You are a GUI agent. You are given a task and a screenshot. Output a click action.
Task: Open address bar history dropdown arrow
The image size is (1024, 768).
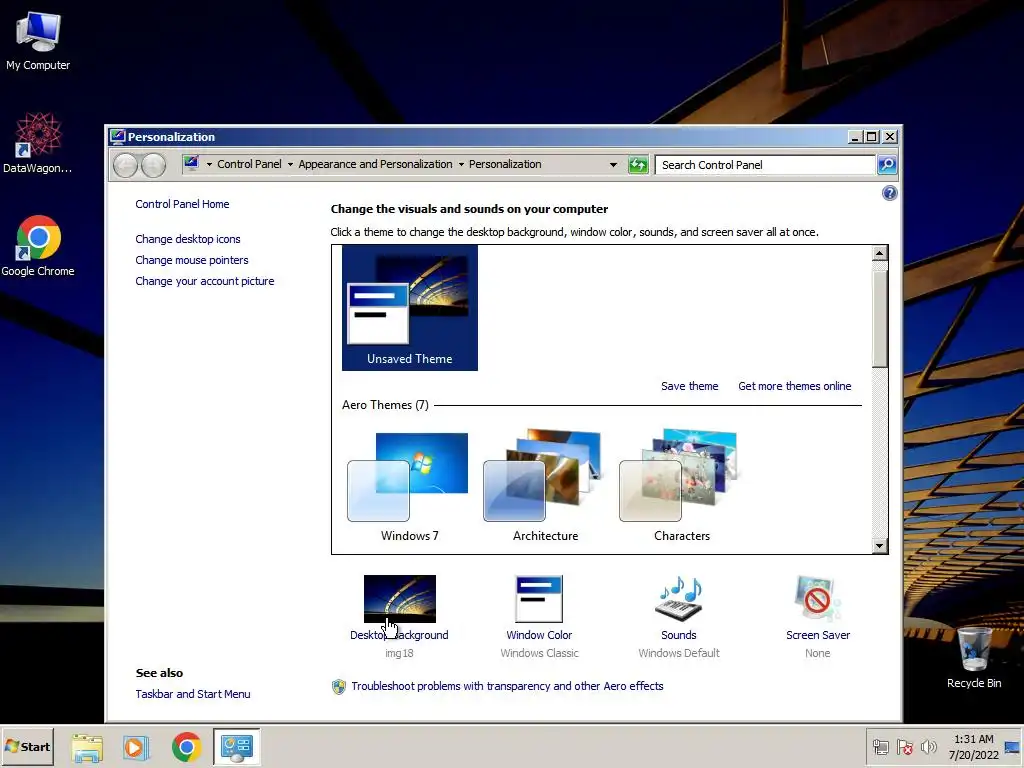[613, 165]
